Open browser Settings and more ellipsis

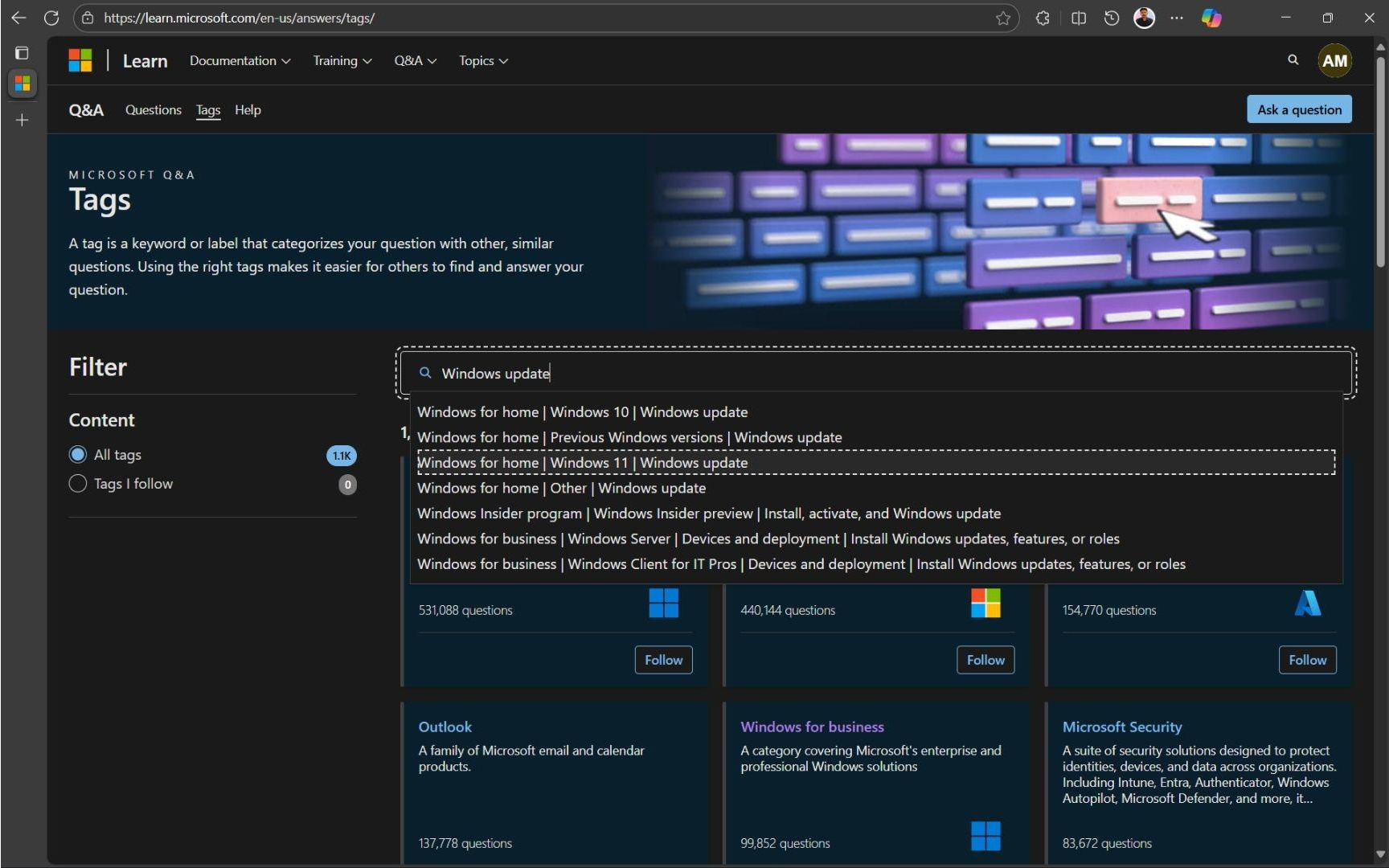pyautogui.click(x=1177, y=18)
